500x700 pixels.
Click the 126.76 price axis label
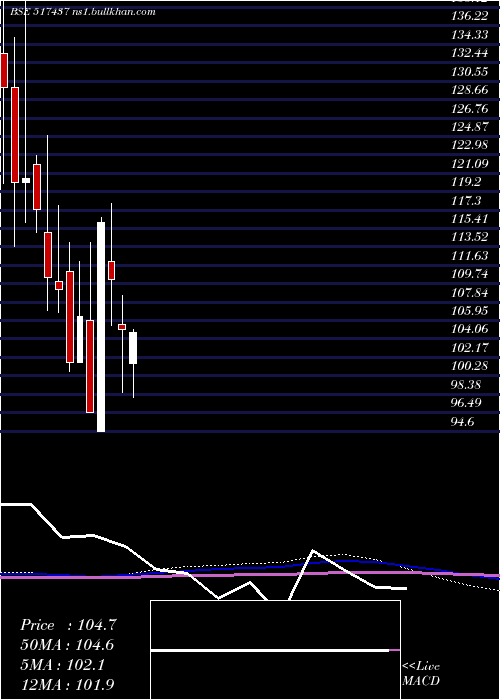pyautogui.click(x=469, y=108)
